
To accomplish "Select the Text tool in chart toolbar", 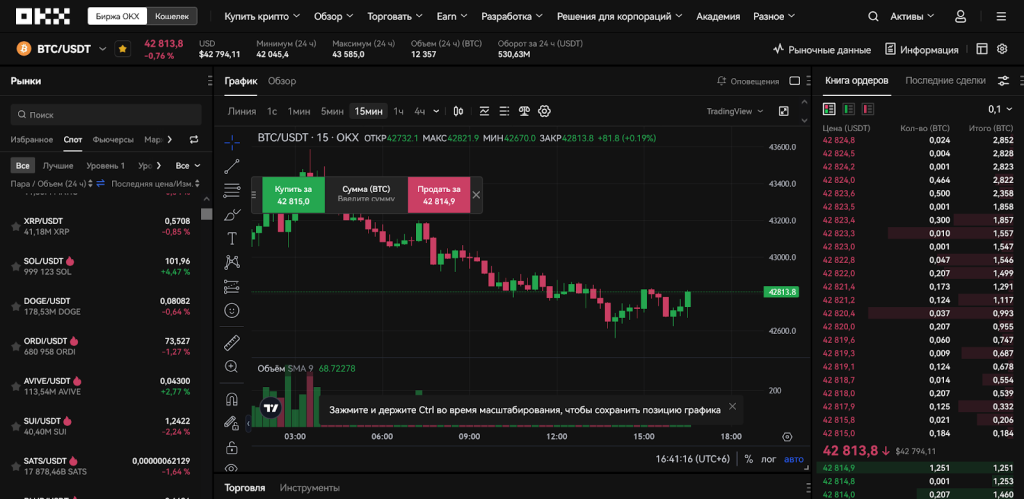I will [232, 238].
